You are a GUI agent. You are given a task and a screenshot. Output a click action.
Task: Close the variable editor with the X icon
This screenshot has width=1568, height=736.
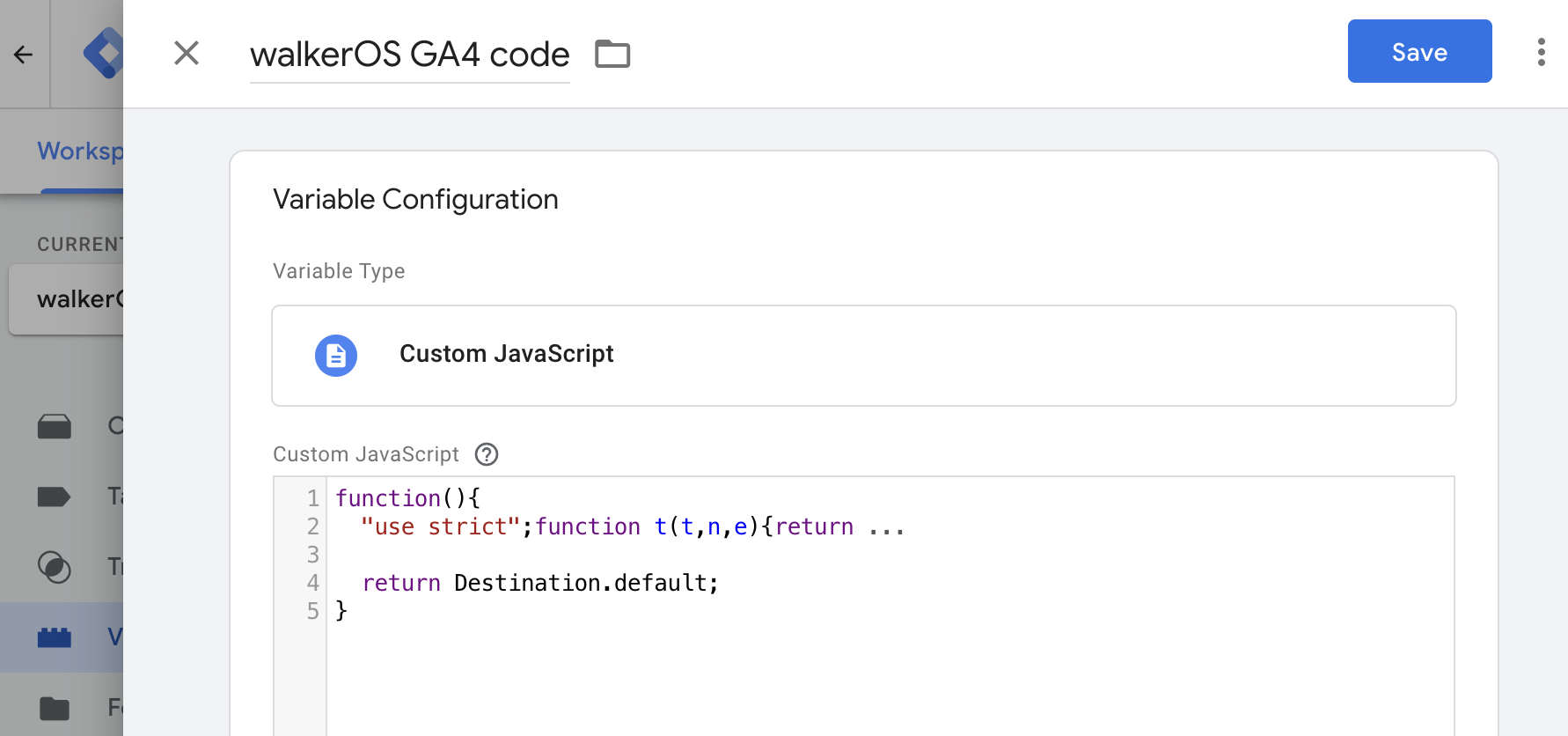point(187,53)
